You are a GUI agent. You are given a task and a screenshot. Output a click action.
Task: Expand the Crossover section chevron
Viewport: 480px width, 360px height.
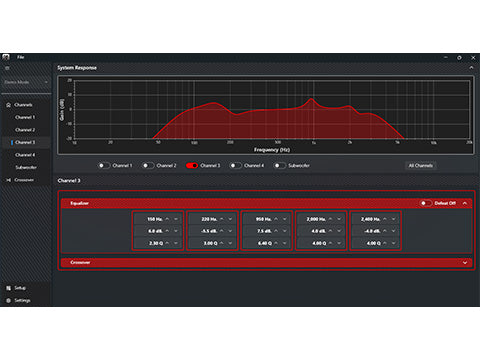(x=465, y=263)
